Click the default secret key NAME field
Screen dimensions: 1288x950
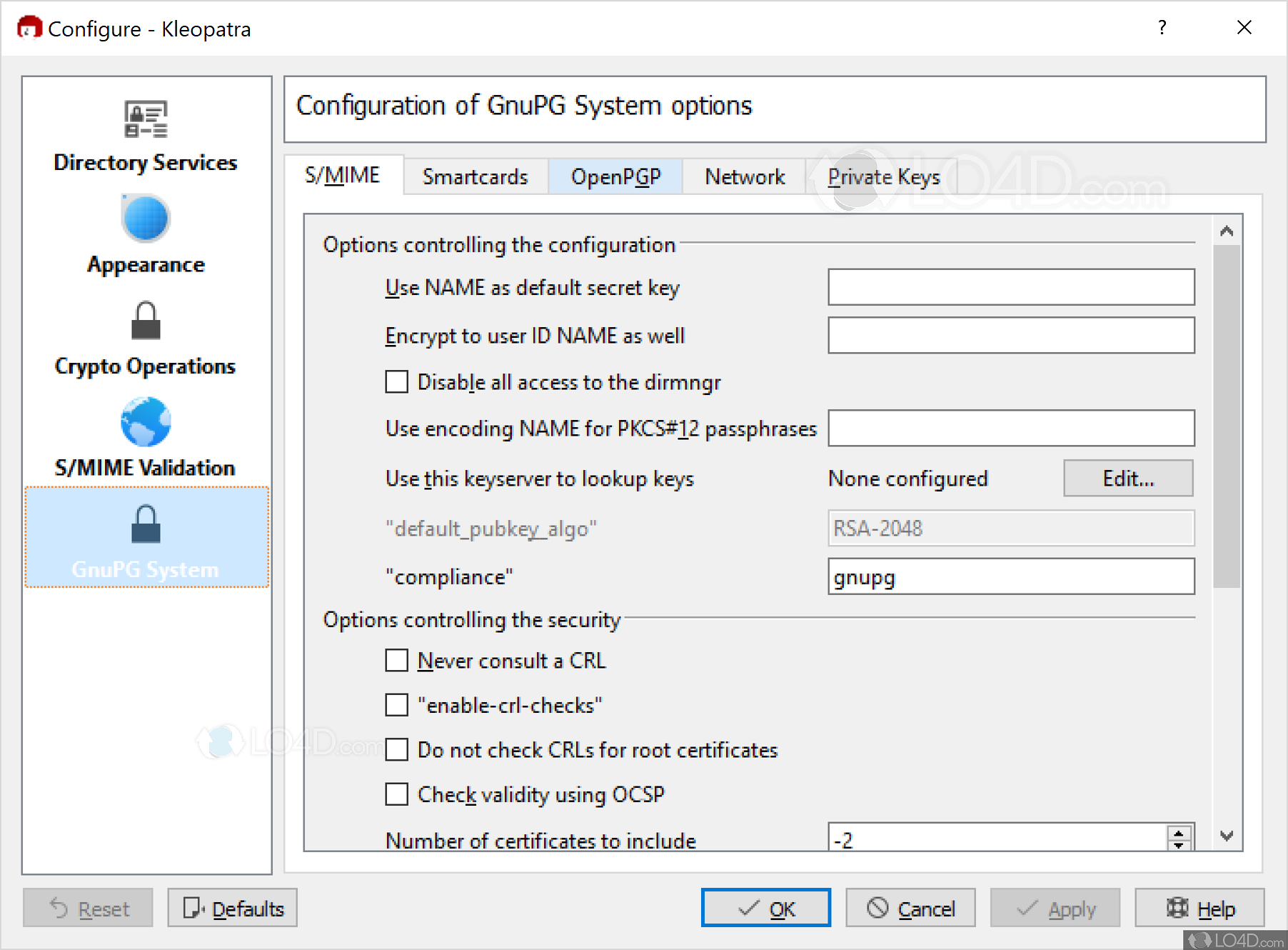tap(1010, 287)
